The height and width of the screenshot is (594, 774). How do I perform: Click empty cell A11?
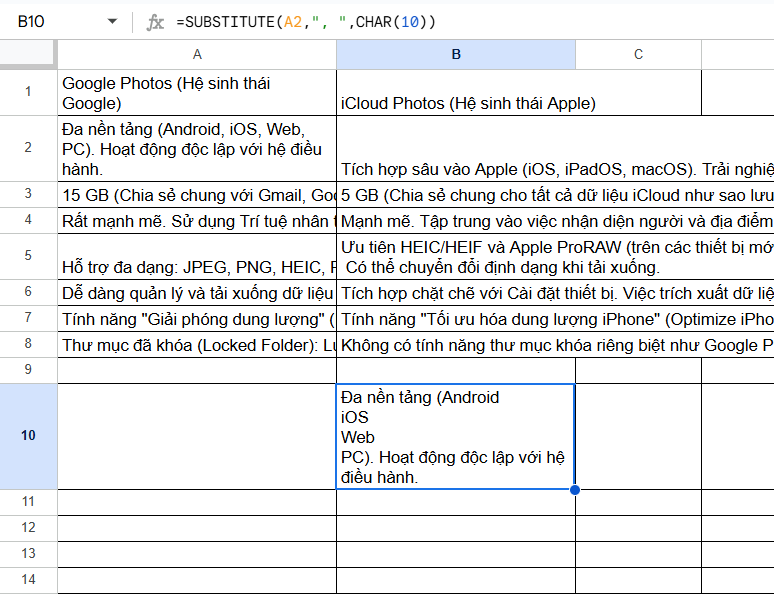click(x=197, y=503)
